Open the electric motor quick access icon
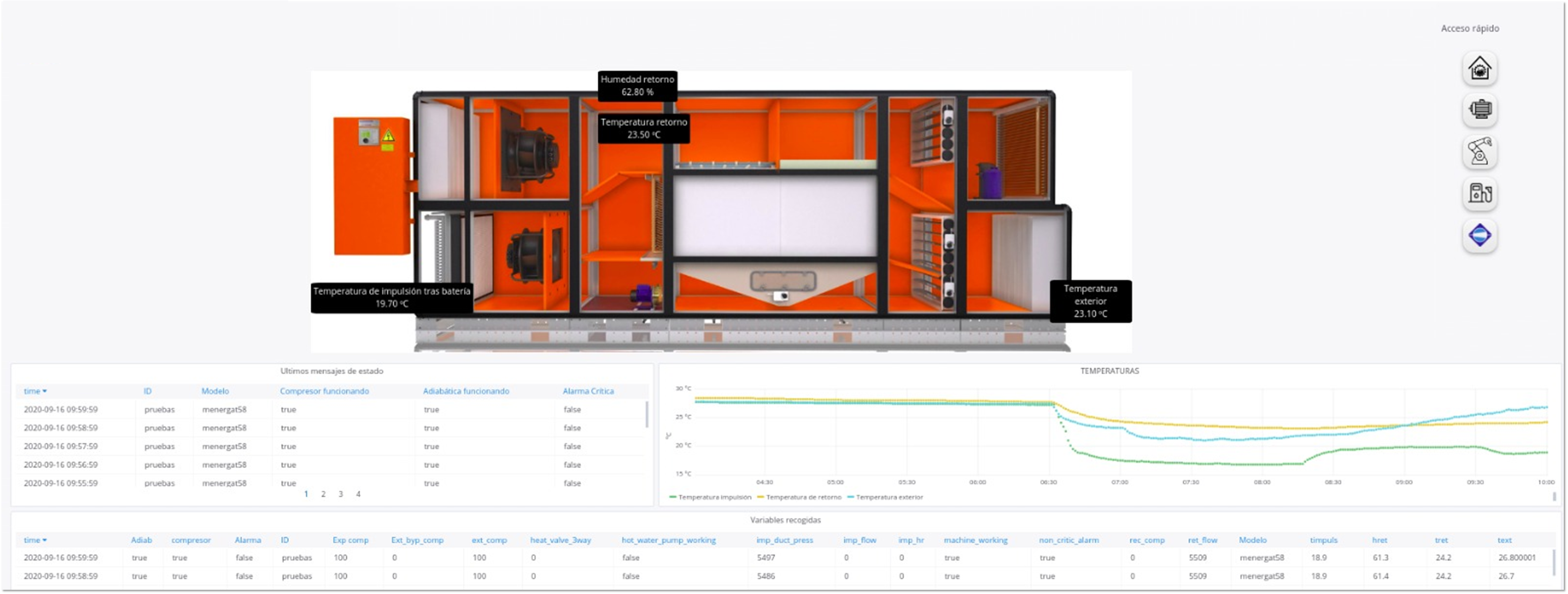 point(1480,110)
